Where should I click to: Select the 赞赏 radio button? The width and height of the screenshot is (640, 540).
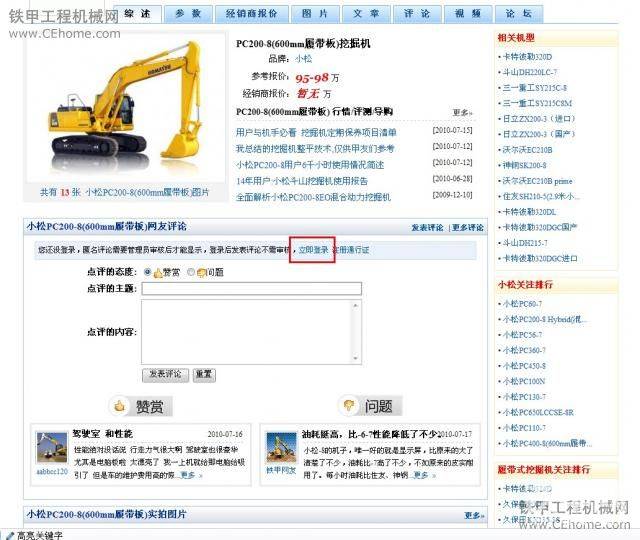coord(148,272)
